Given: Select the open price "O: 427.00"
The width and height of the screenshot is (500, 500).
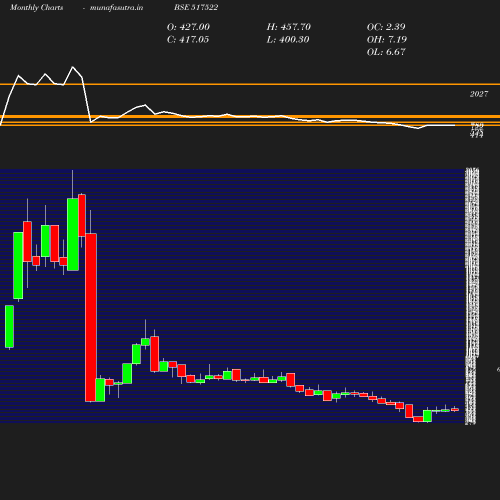Looking at the screenshot, I should [x=188, y=27].
